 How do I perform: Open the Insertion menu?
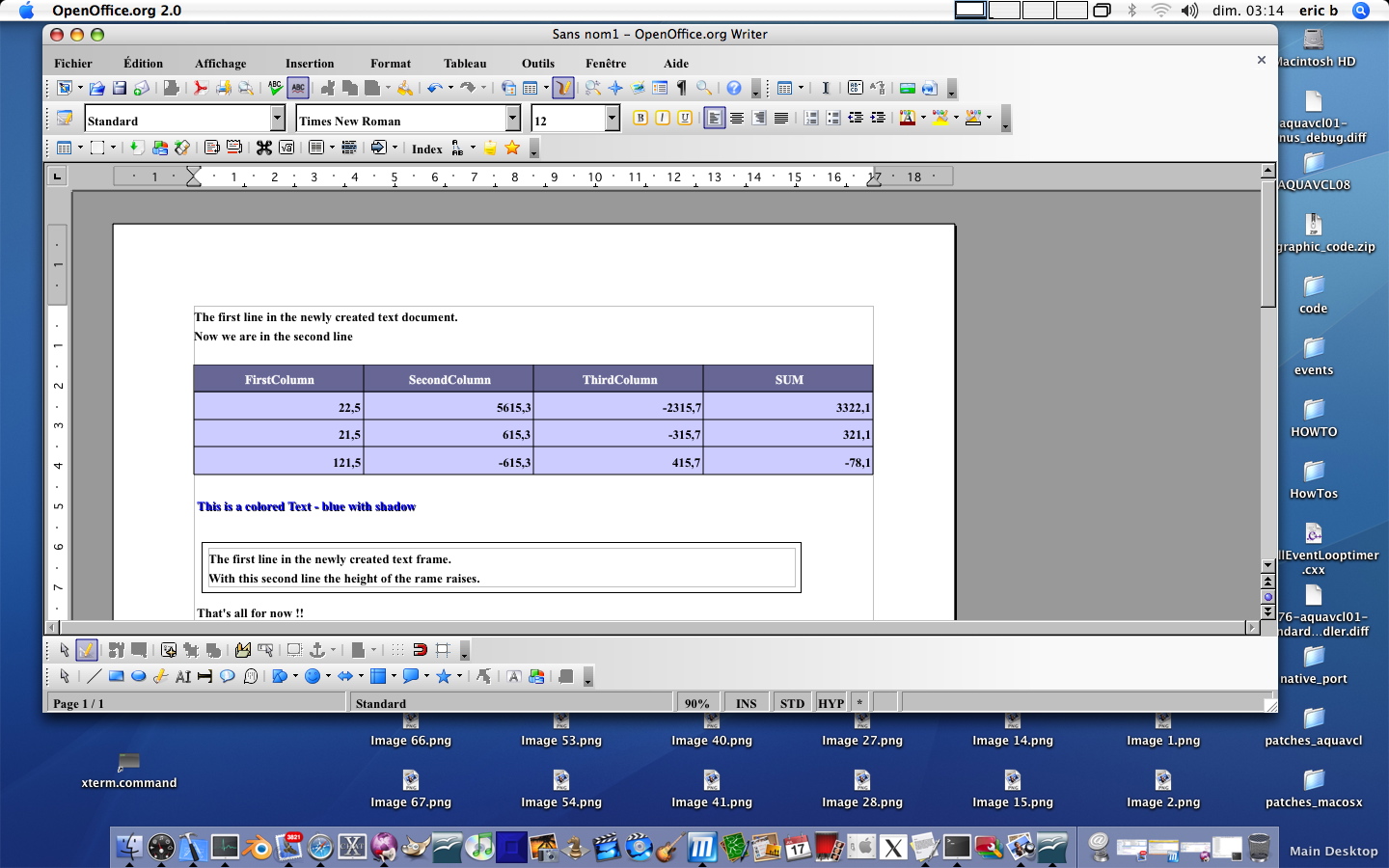point(310,64)
